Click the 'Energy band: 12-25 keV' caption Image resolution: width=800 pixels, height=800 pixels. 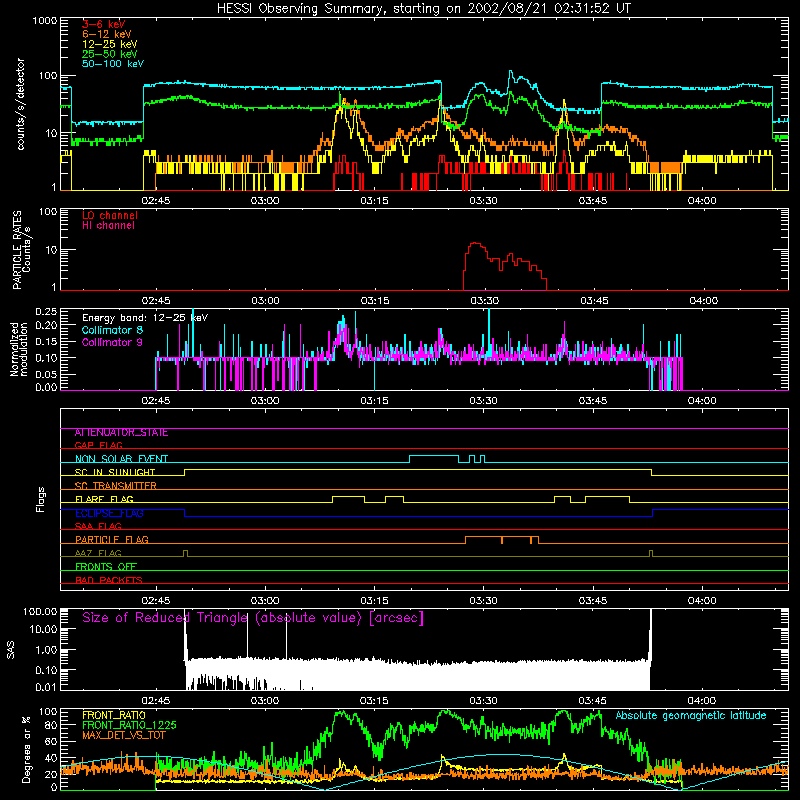click(x=145, y=318)
